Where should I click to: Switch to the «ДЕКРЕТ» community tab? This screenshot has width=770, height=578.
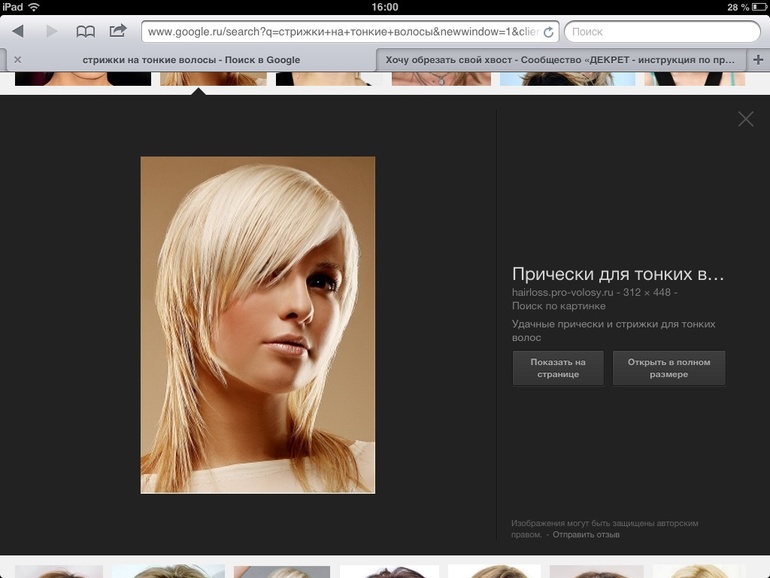(x=560, y=60)
